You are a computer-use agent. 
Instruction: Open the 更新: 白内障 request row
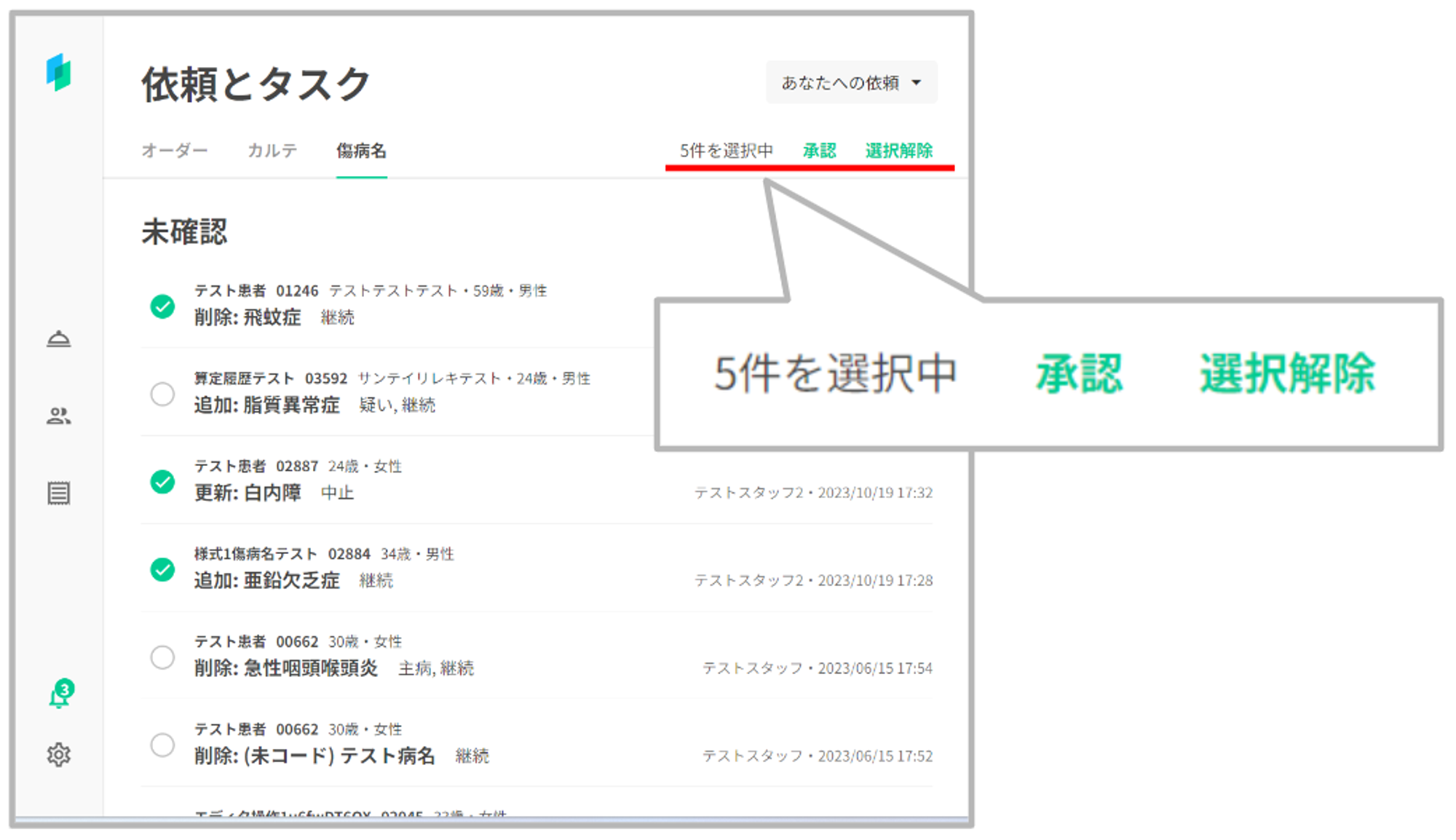(248, 493)
